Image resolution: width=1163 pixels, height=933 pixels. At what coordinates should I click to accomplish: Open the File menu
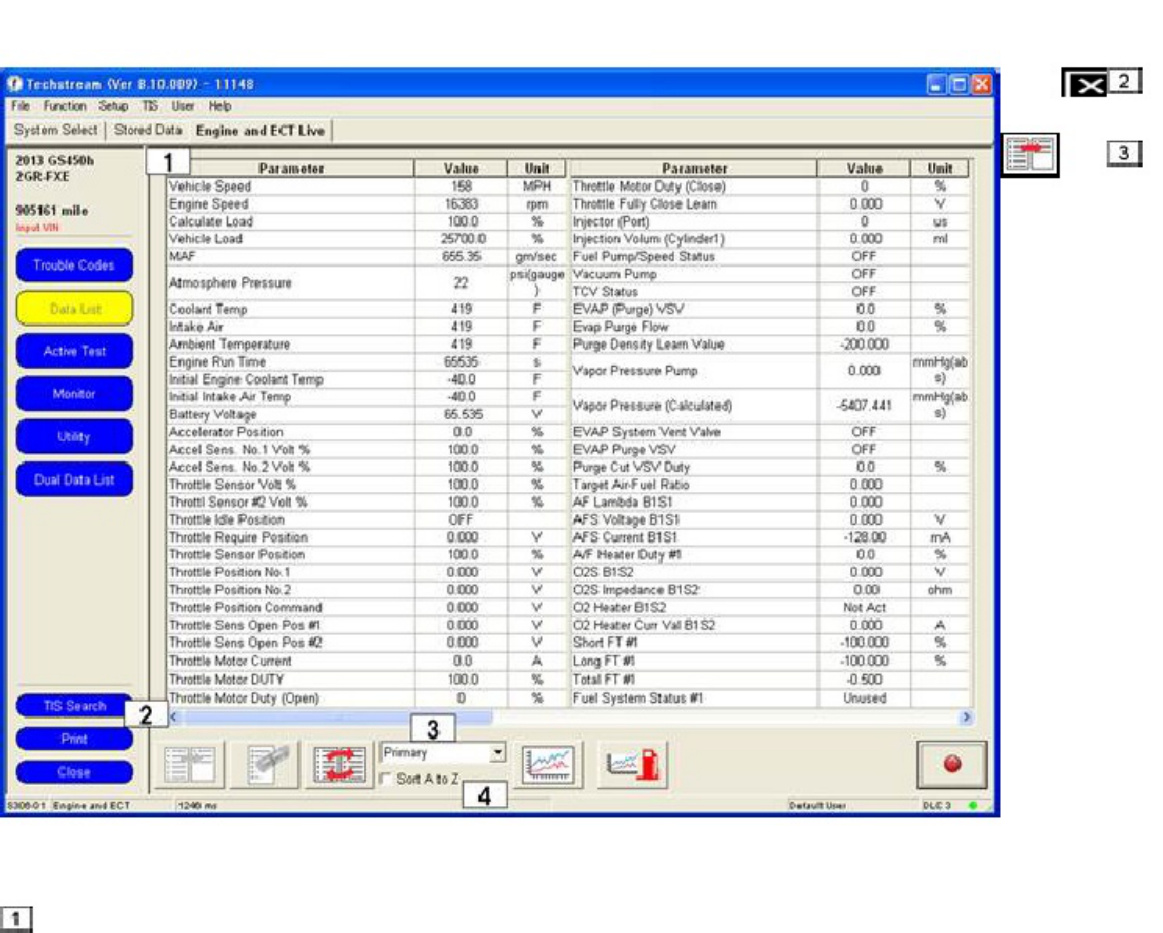[20, 106]
